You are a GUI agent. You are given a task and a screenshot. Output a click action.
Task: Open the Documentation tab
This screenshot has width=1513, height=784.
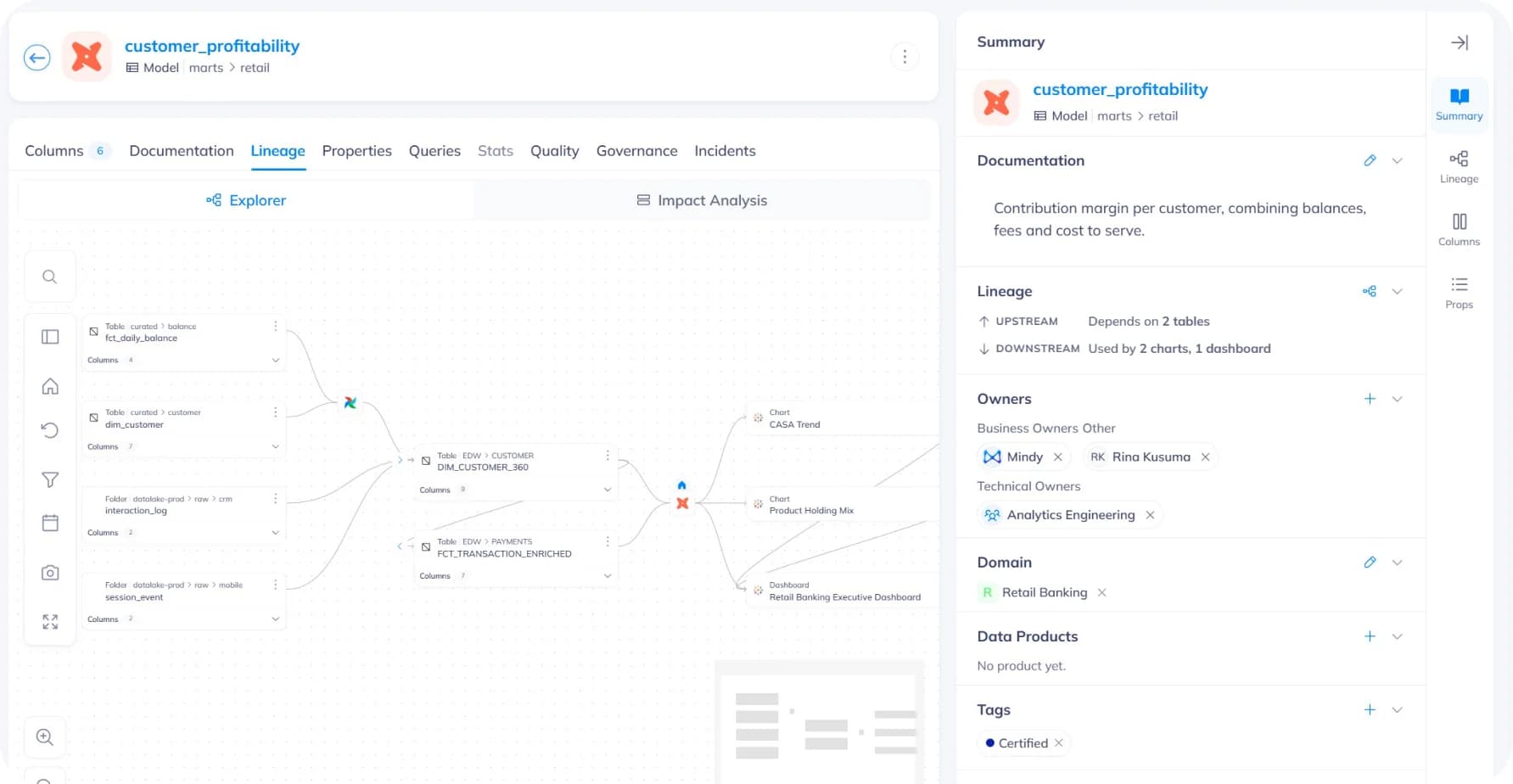(182, 151)
